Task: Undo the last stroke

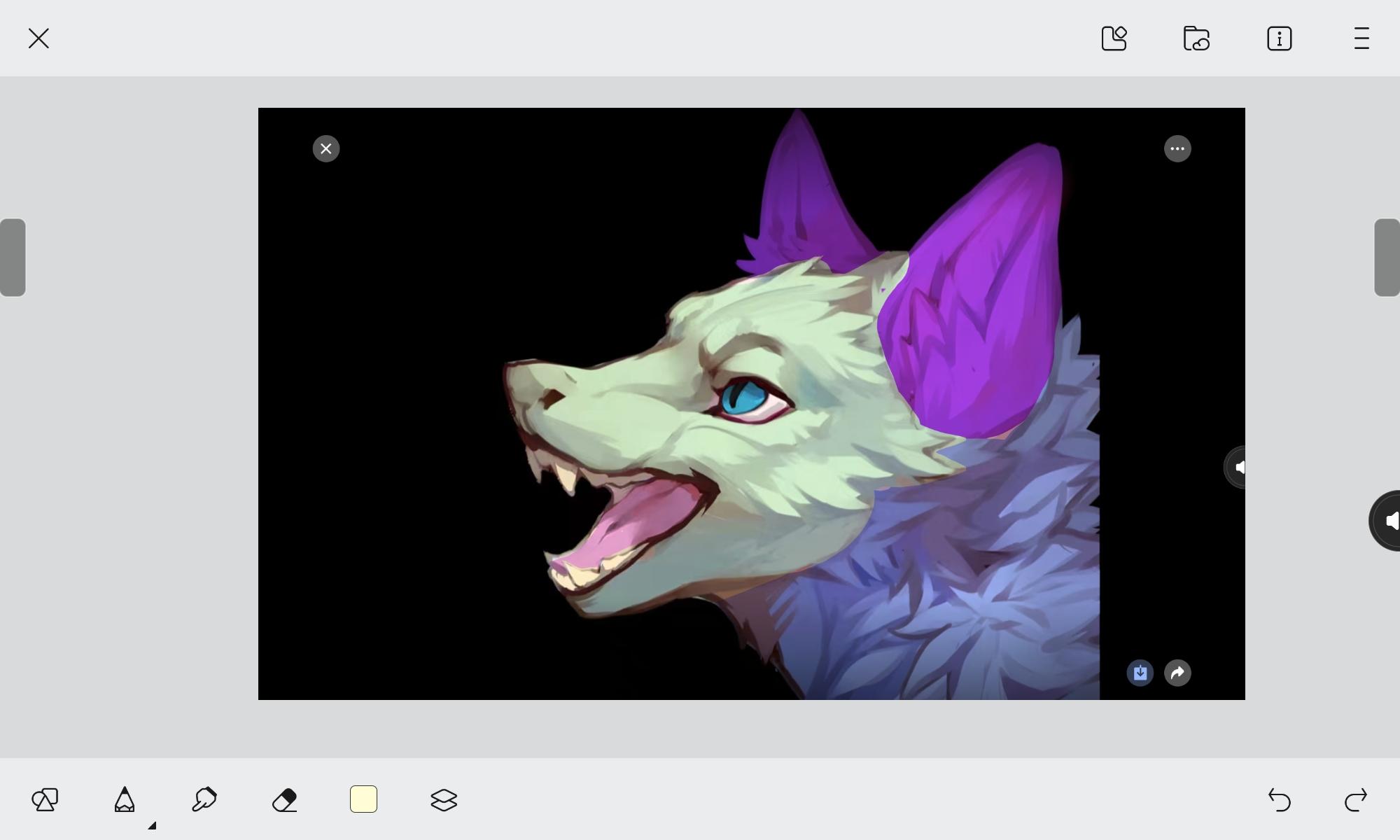Action: 1279,799
